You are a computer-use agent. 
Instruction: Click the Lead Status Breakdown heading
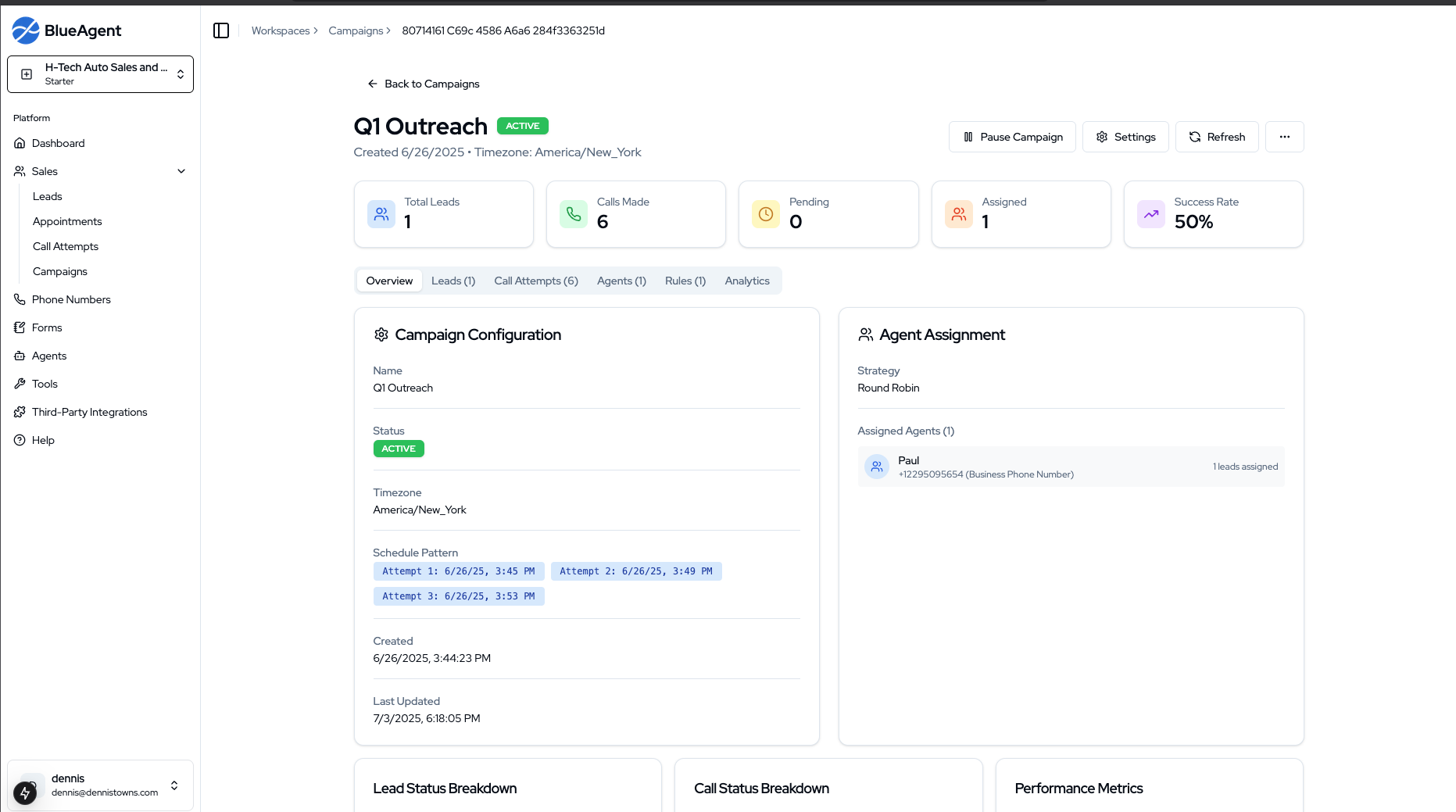445,789
